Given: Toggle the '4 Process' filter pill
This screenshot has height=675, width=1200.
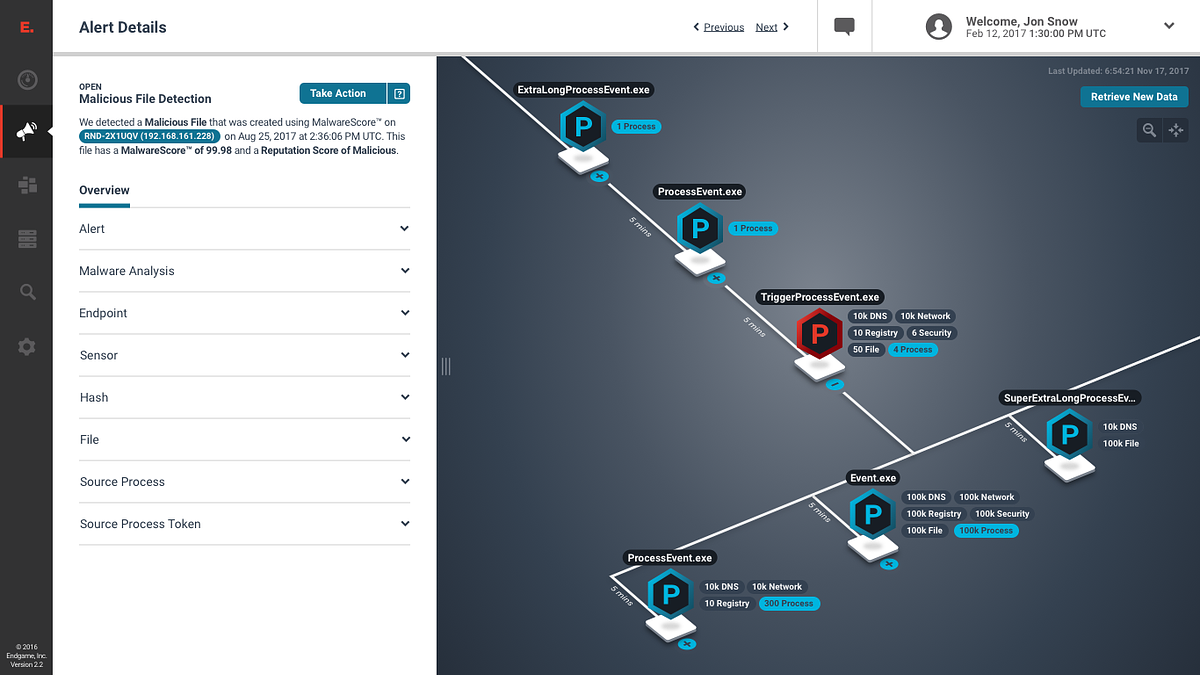Looking at the screenshot, I should pyautogui.click(x=912, y=350).
